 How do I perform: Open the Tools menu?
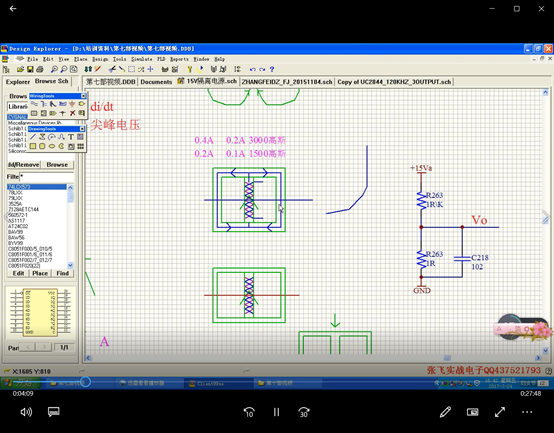click(119, 59)
